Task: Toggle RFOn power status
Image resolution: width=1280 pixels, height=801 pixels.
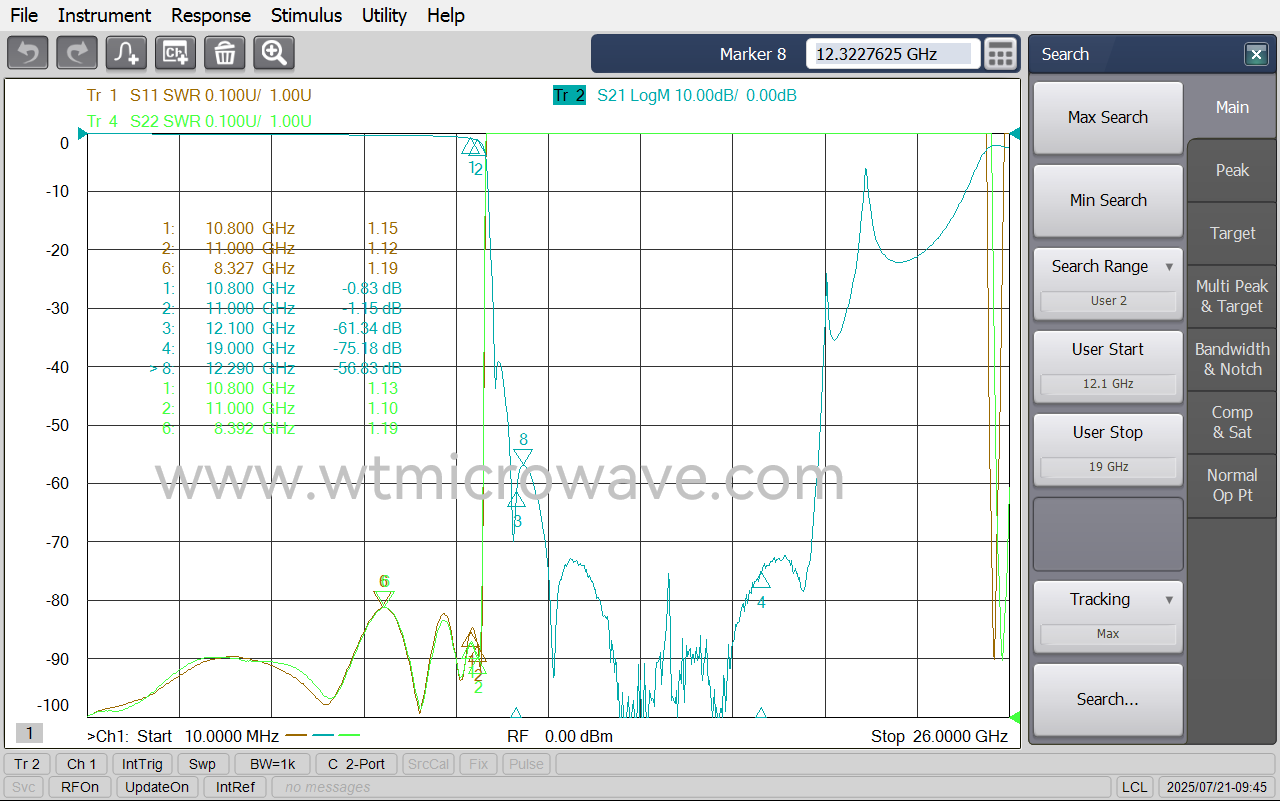Action: point(80,787)
